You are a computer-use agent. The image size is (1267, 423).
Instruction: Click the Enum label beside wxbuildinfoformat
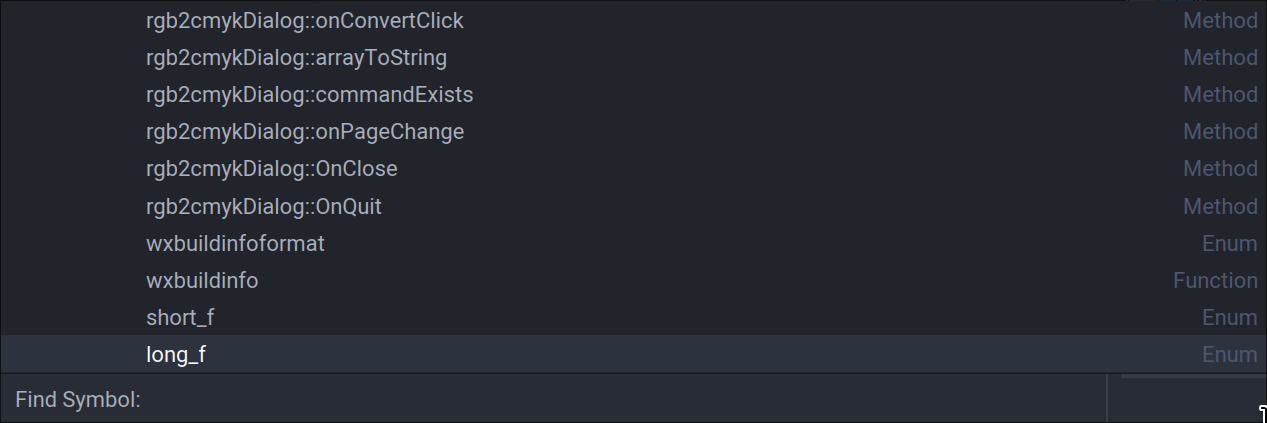coord(1229,243)
